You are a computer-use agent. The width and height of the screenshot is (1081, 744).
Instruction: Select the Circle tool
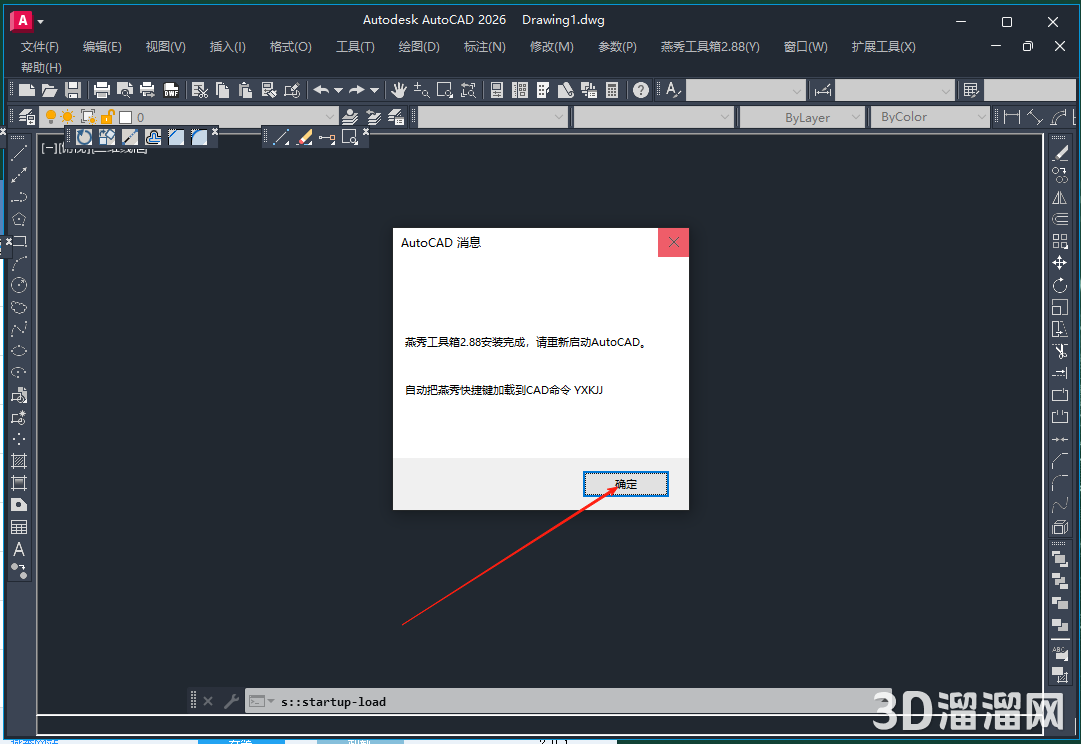coord(20,284)
